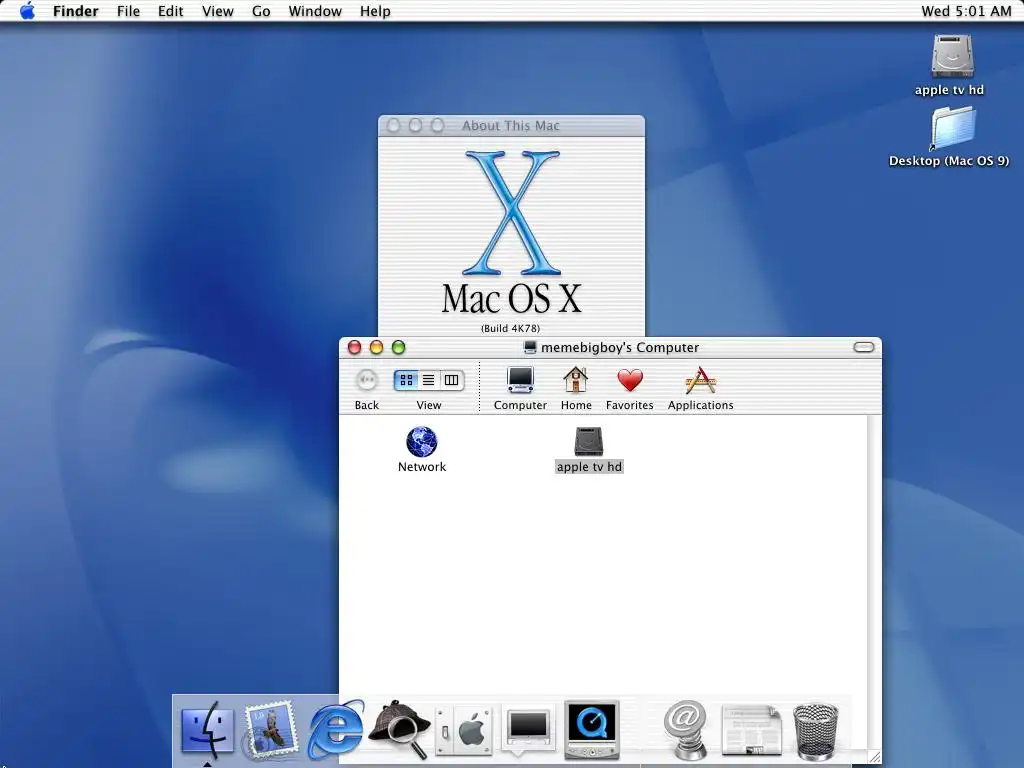Viewport: 1024px width, 768px height.
Task: Open the View menu
Action: coord(217,11)
